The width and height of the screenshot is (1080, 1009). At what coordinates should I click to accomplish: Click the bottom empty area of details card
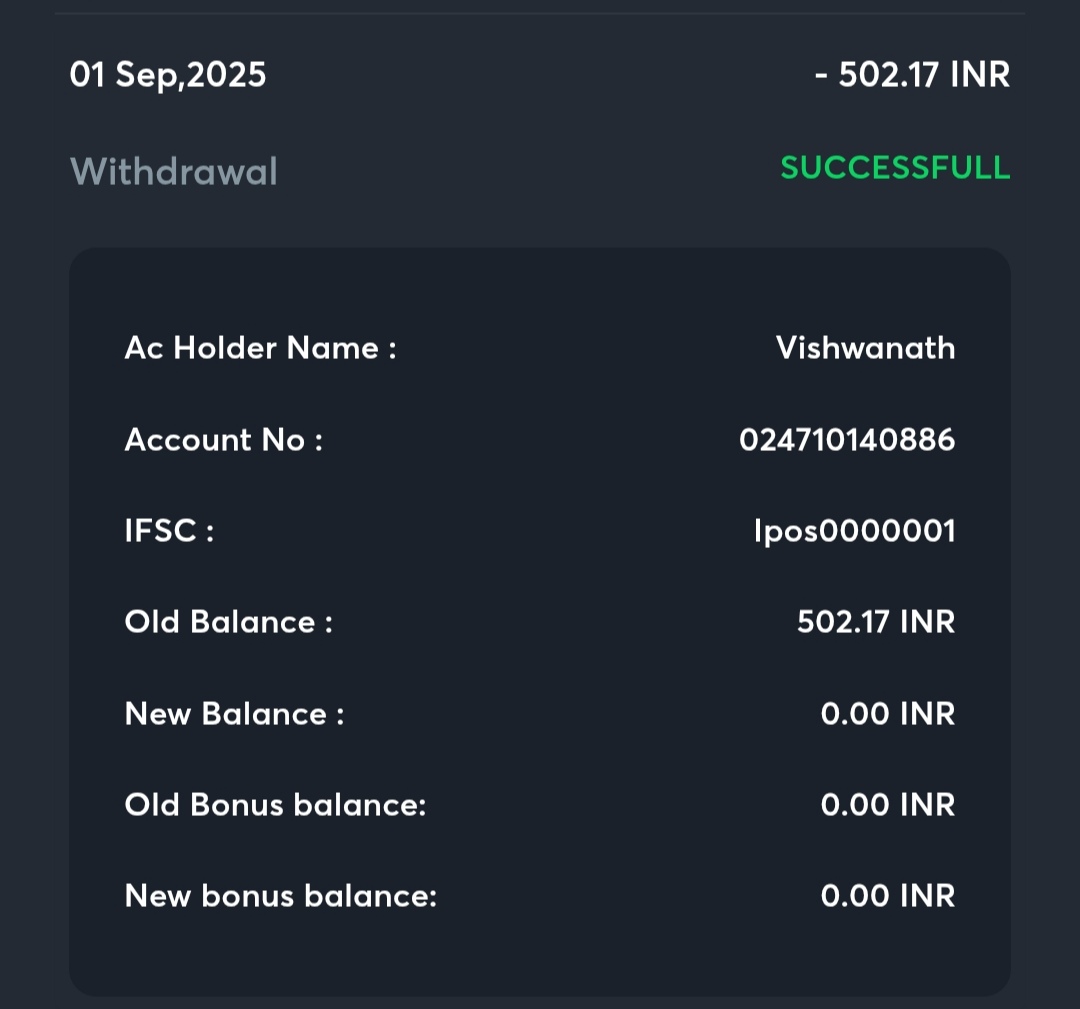(540, 958)
